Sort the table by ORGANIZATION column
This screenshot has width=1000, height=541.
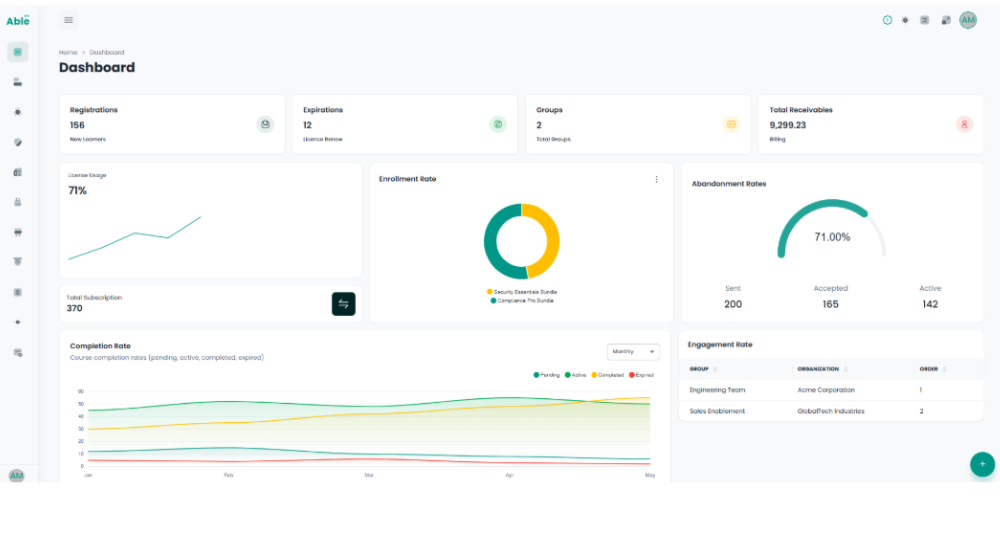coord(823,369)
